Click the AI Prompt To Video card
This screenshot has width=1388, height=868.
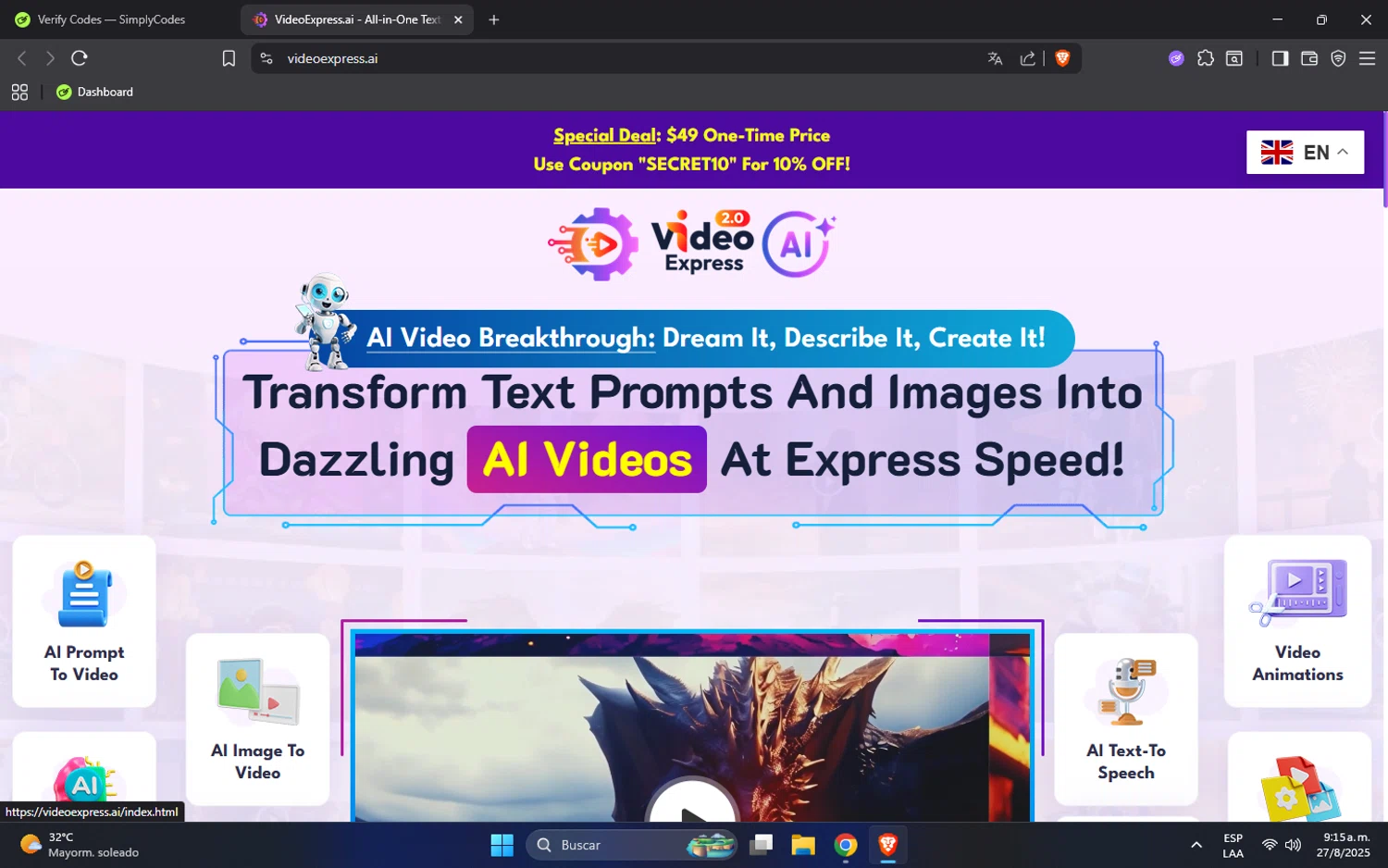(x=84, y=621)
